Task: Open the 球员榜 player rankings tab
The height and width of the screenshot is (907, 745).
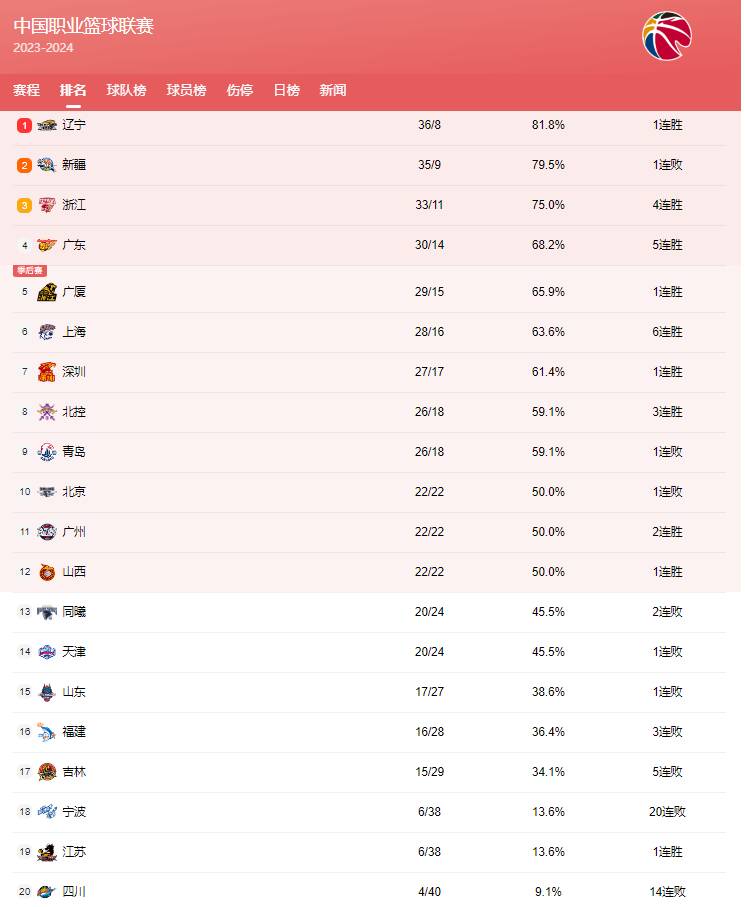Action: [x=186, y=90]
